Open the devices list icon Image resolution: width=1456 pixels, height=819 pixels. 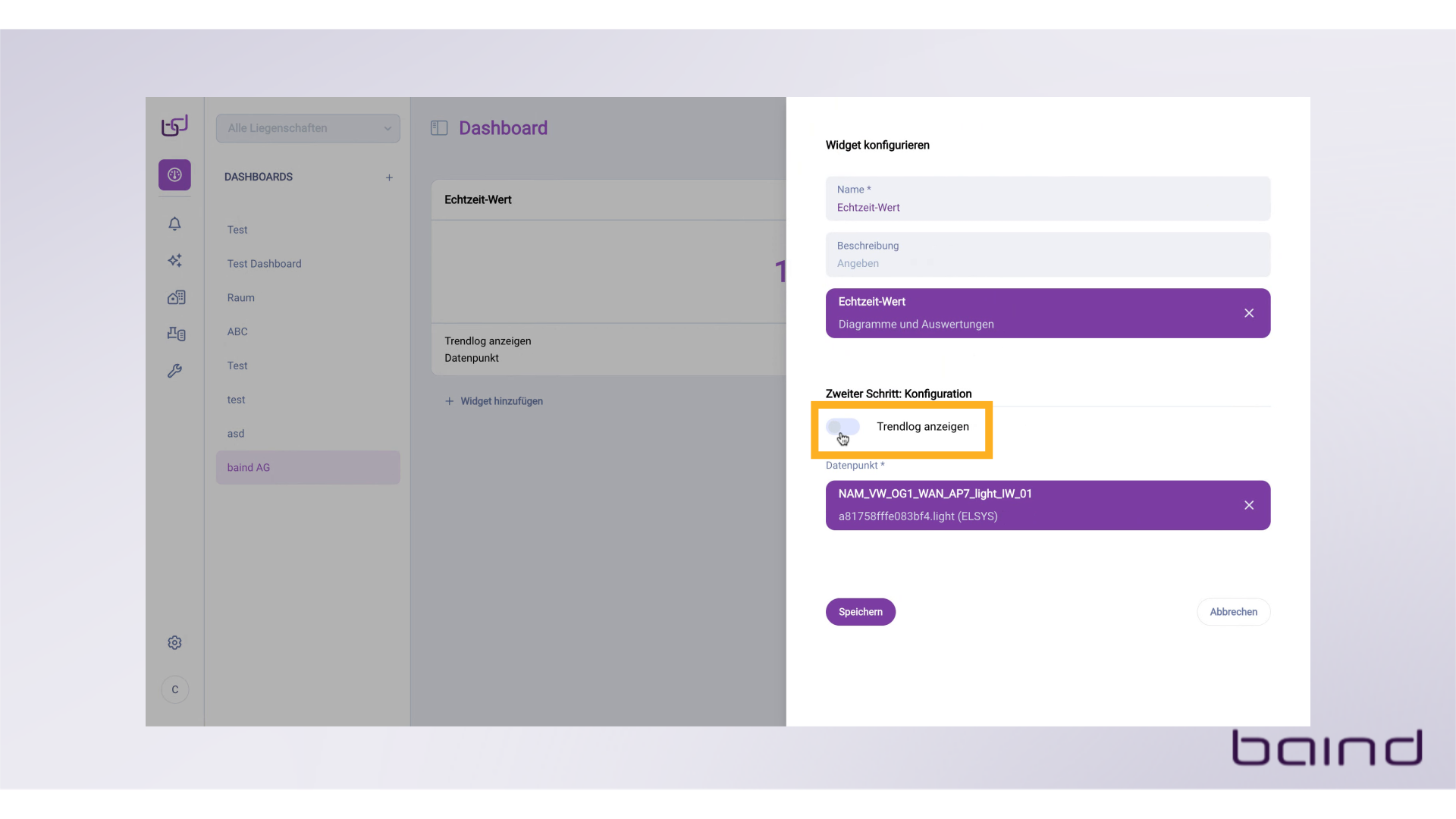176,334
